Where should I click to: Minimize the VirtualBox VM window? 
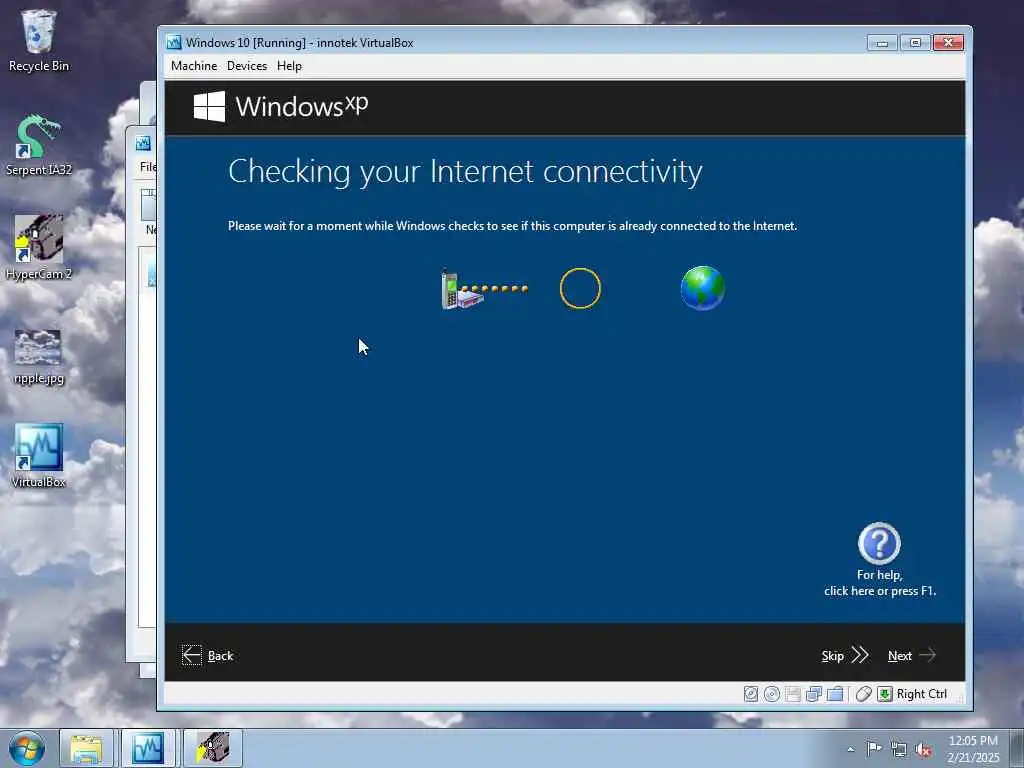[x=882, y=42]
